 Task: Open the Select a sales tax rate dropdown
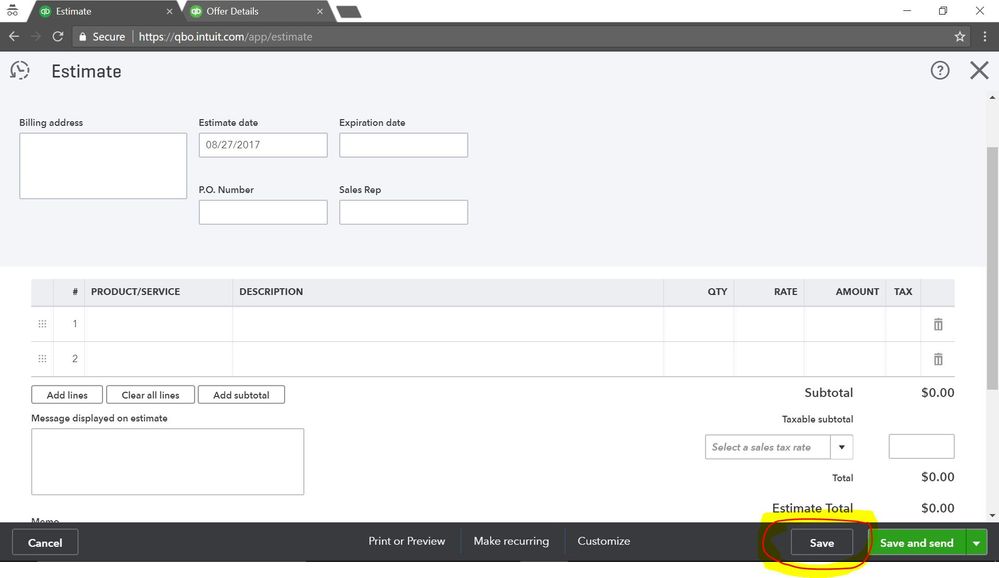pyautogui.click(x=842, y=447)
